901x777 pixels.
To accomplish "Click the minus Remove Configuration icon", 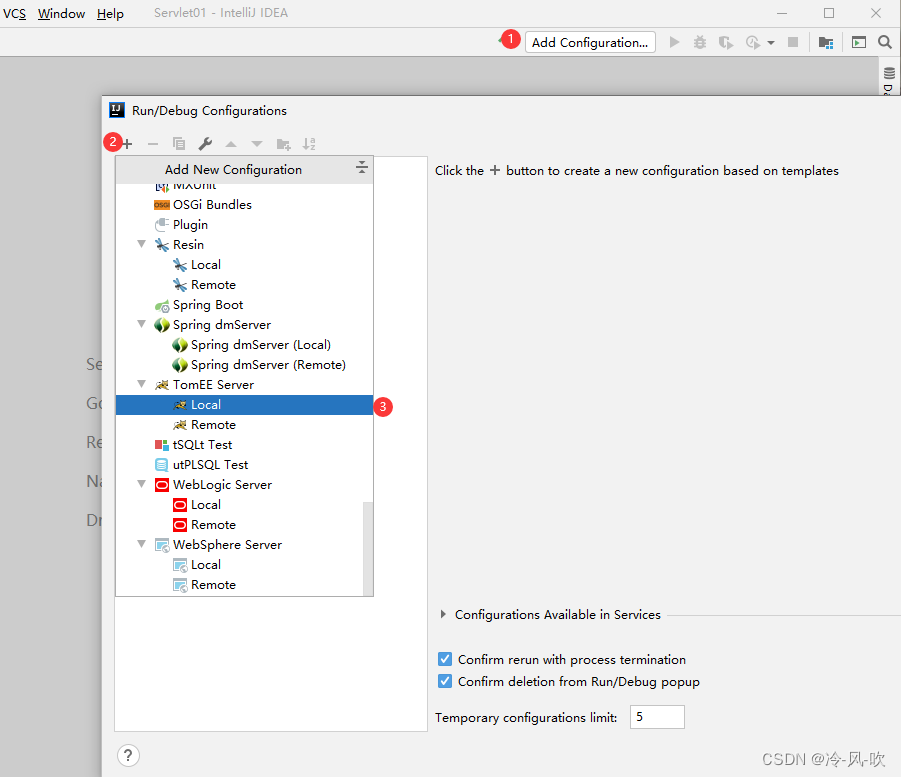I will (x=153, y=144).
